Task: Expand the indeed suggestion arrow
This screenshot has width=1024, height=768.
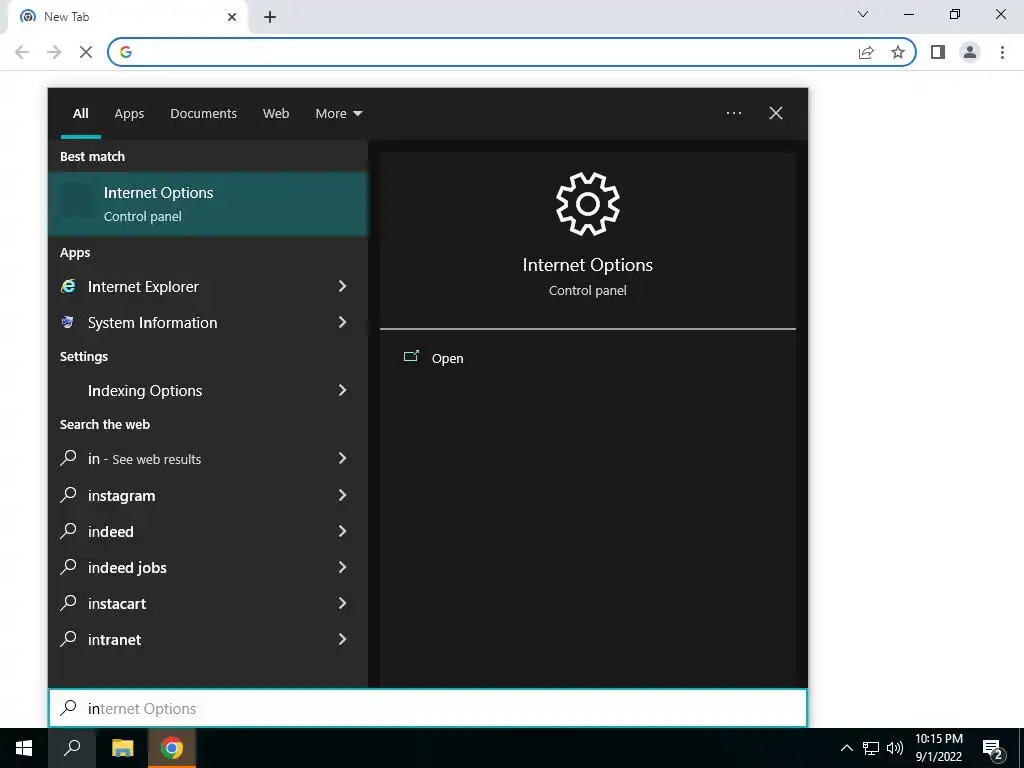Action: point(342,531)
